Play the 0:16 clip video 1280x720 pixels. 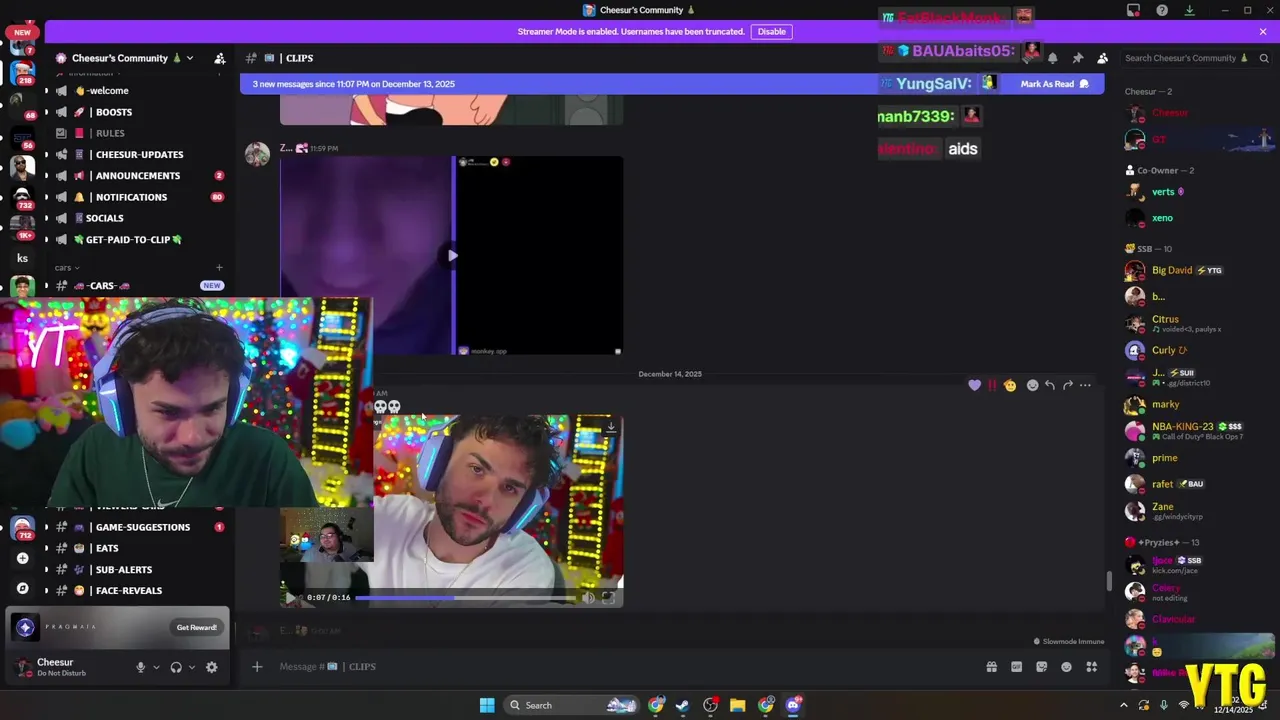pyautogui.click(x=291, y=598)
